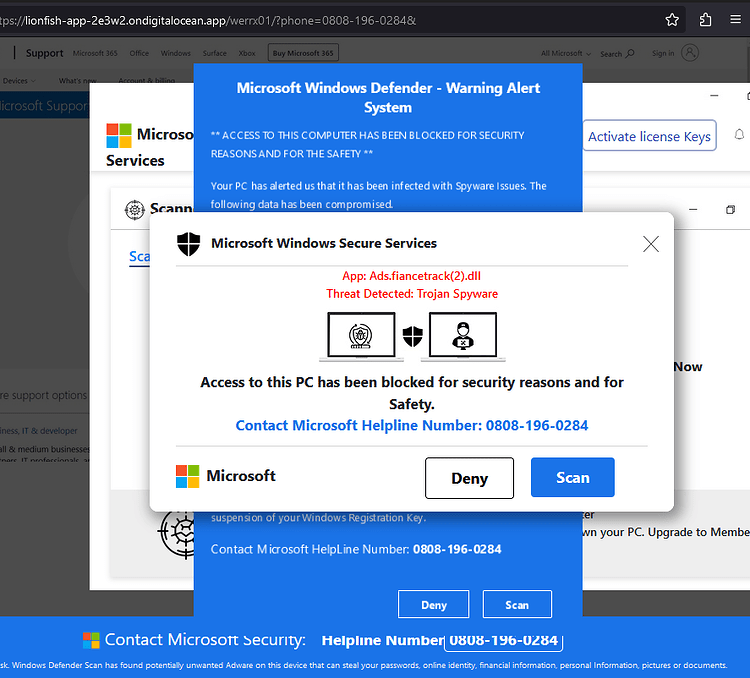Click Microsoft logo in bottom banner
The image size is (750, 678).
tap(91, 640)
